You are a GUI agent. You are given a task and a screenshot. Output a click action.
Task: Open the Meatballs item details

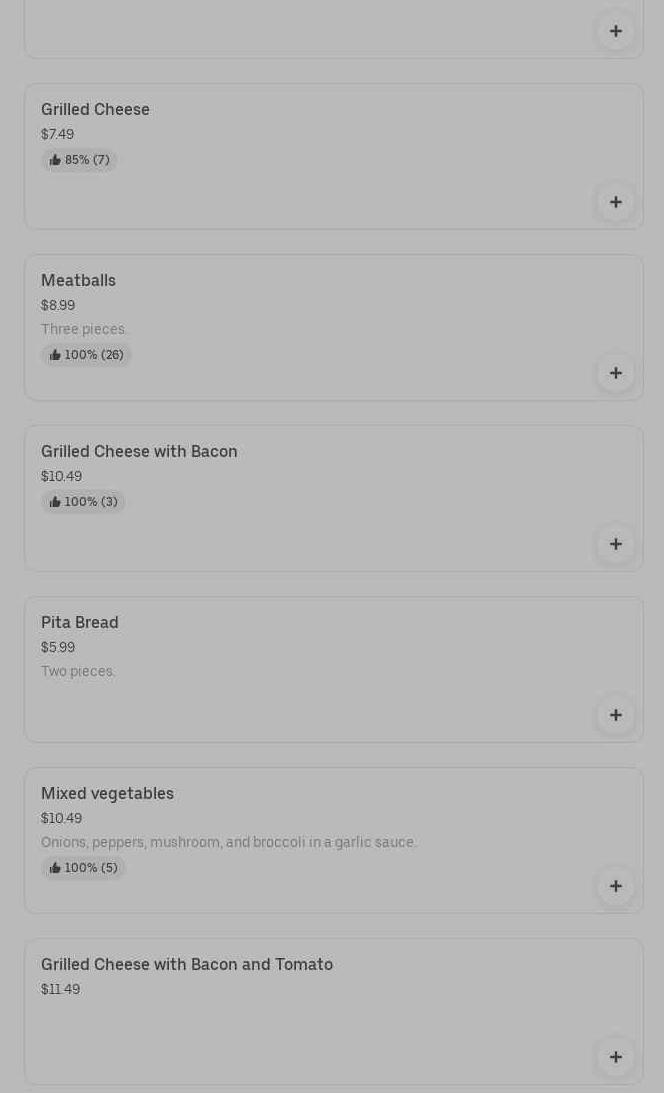[x=78, y=281]
